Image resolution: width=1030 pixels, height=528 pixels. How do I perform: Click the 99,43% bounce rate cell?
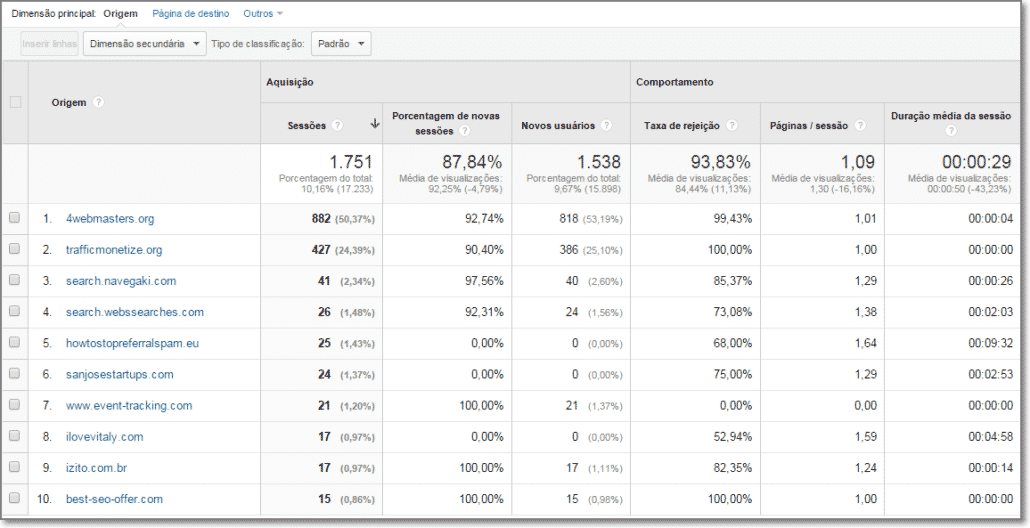click(x=732, y=219)
